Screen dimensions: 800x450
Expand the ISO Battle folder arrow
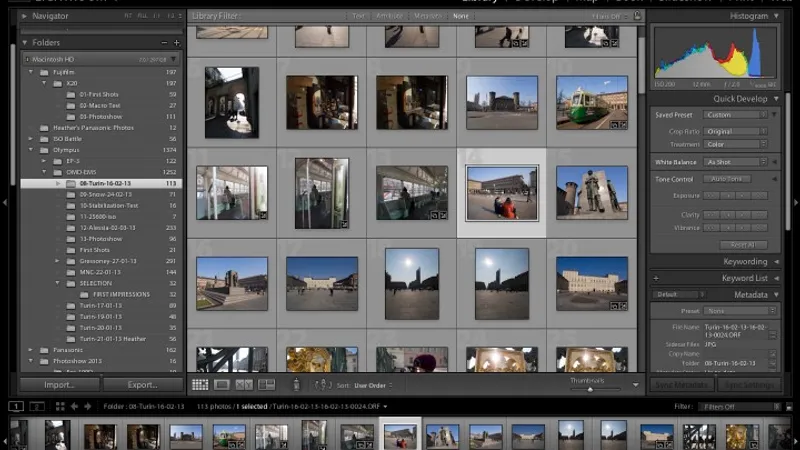coord(31,139)
